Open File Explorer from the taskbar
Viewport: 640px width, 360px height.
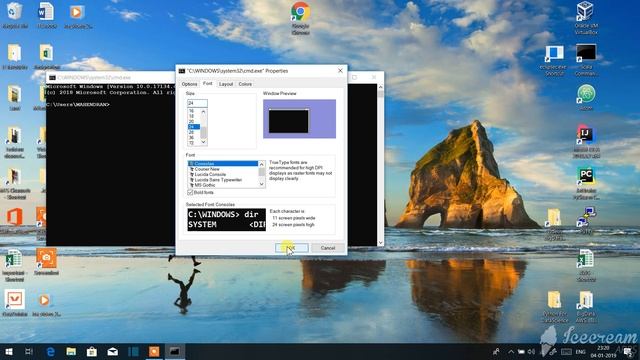(x=71, y=351)
